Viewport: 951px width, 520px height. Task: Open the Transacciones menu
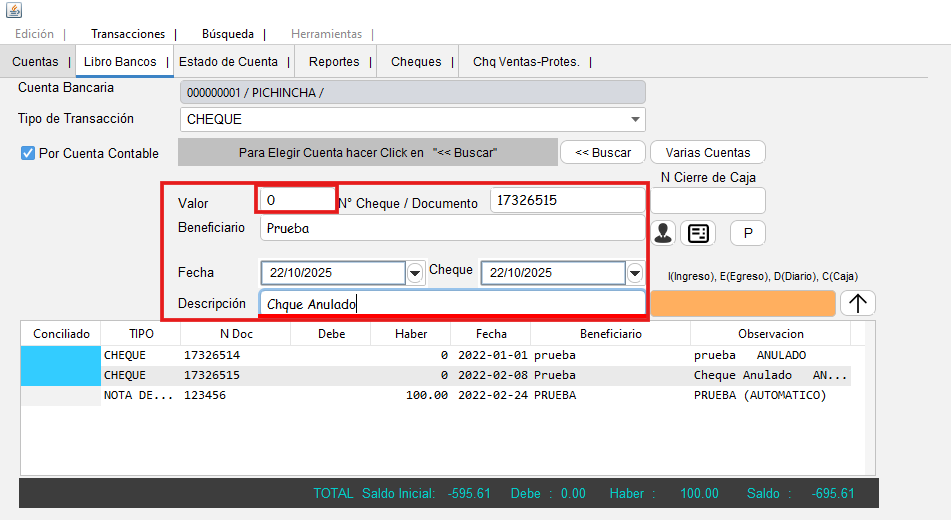point(127,34)
